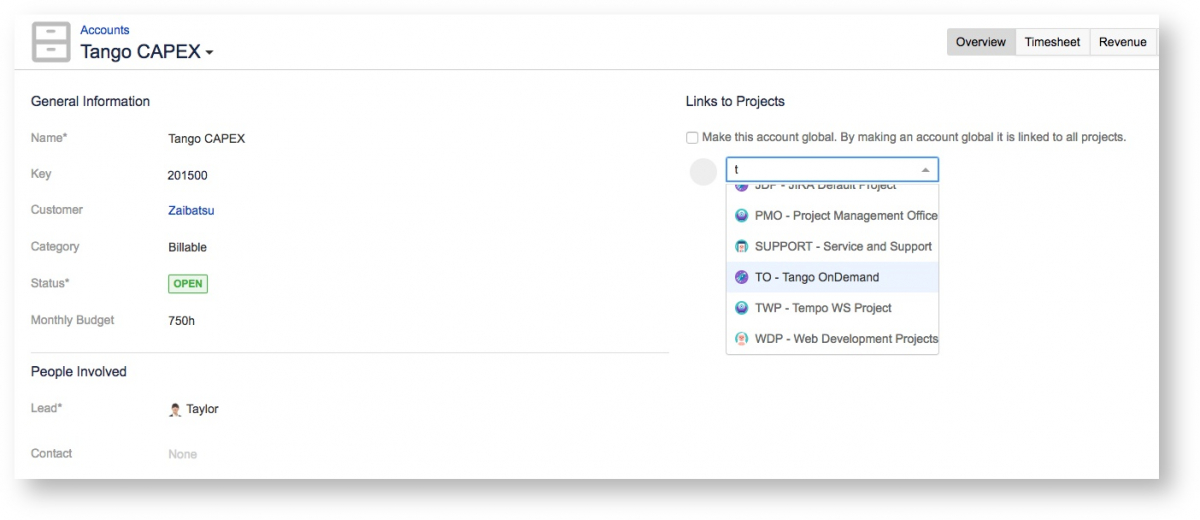Click the OPEN status badge
Viewport: 1200px width, 520px height.
188,284
